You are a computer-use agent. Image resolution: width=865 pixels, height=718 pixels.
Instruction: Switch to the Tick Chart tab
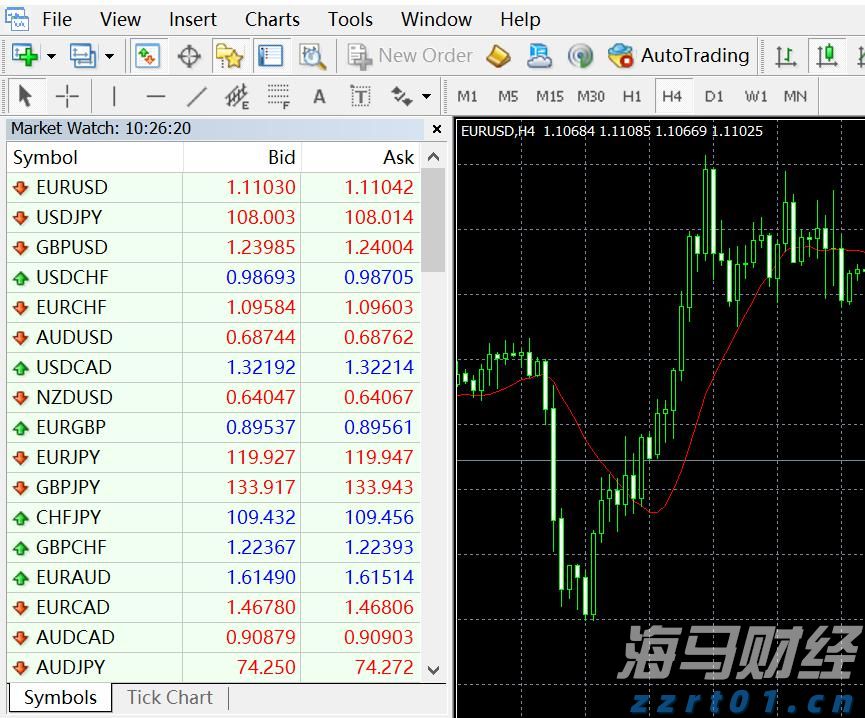coord(168,698)
